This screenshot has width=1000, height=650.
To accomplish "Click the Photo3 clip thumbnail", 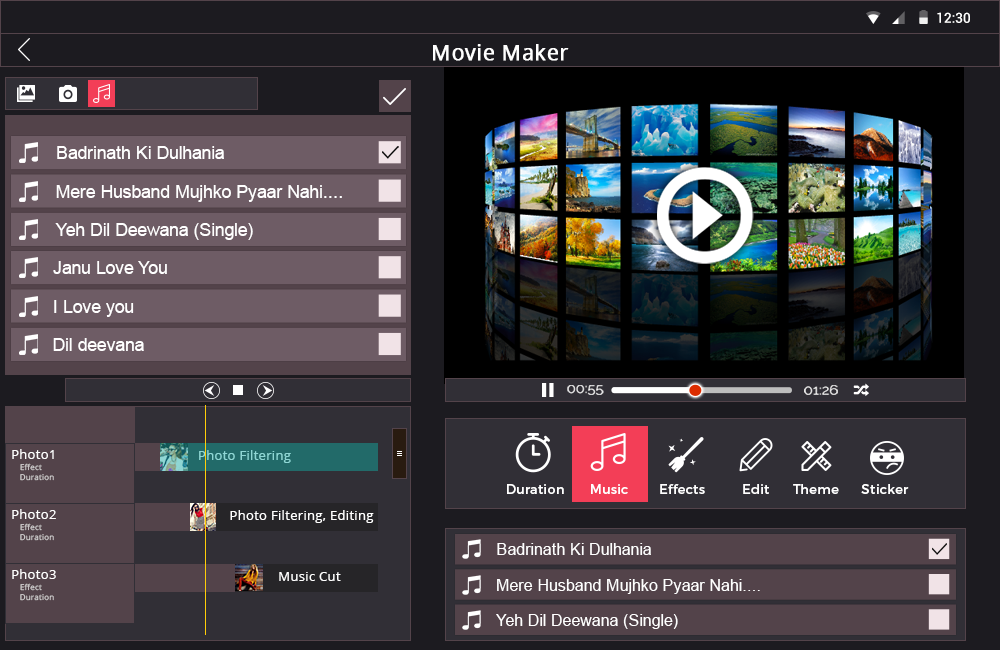I will [x=249, y=577].
